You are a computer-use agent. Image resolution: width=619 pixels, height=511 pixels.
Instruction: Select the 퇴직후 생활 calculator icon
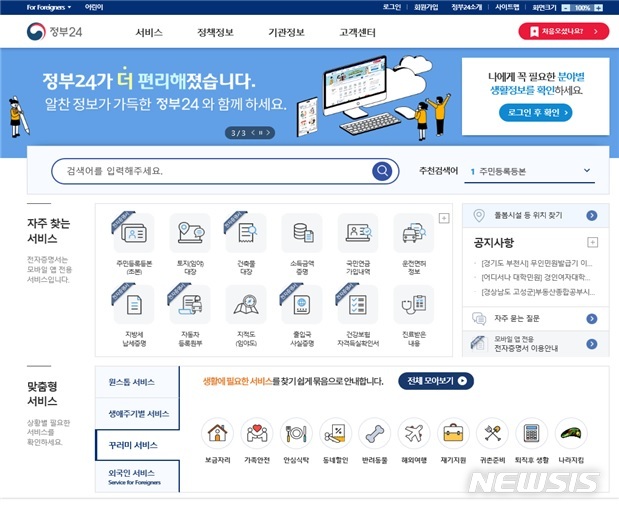coord(532,433)
